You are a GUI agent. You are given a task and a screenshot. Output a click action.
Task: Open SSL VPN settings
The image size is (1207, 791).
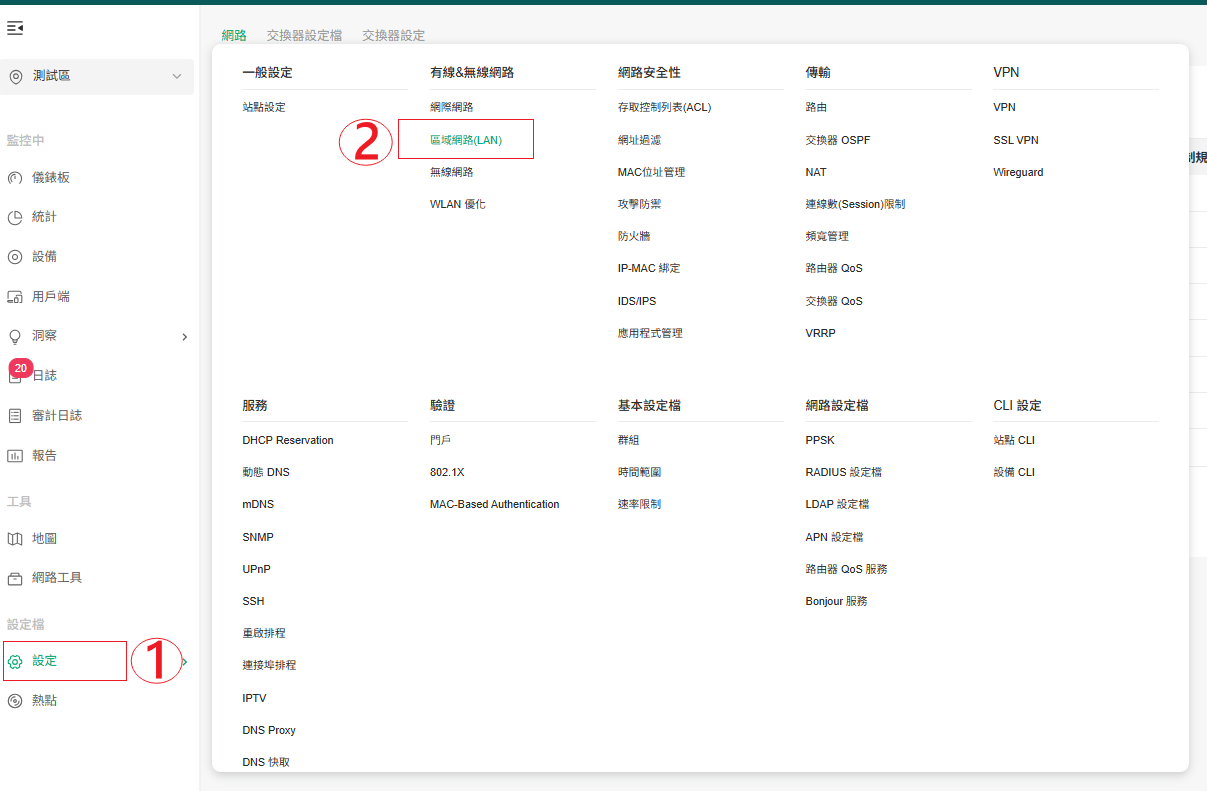1016,140
